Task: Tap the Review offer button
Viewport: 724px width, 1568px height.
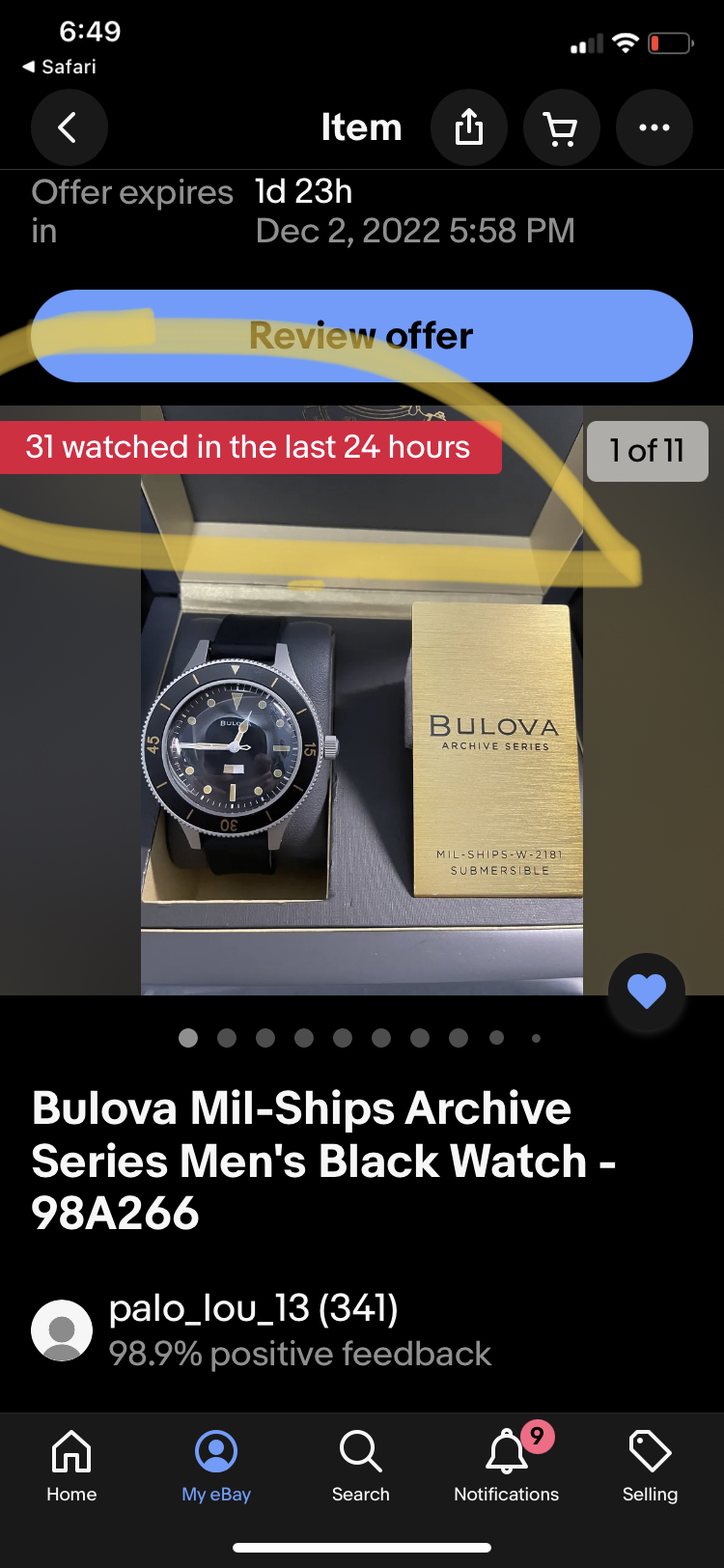Action: click(x=362, y=336)
